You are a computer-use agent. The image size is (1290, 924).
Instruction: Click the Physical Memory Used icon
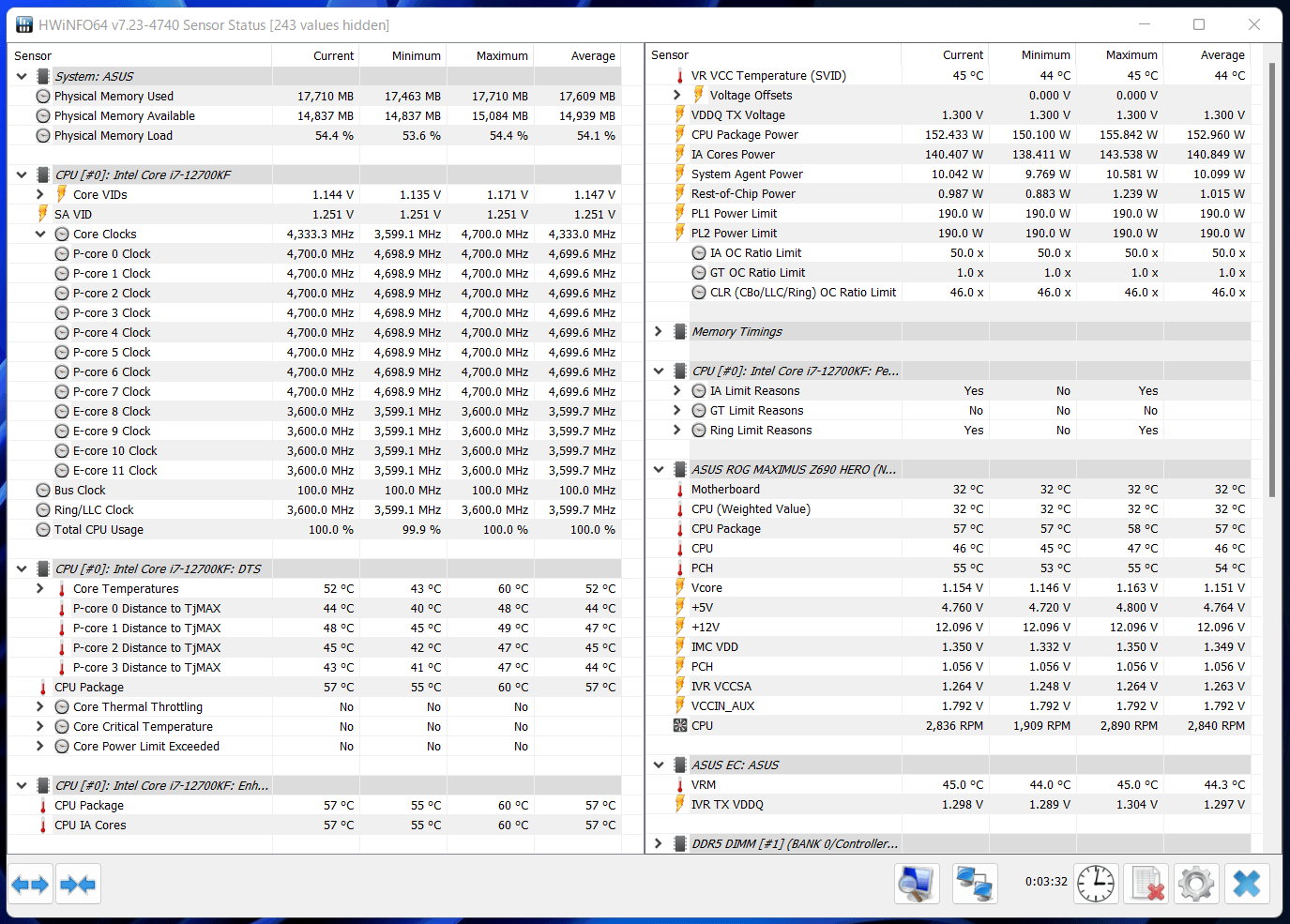(43, 97)
